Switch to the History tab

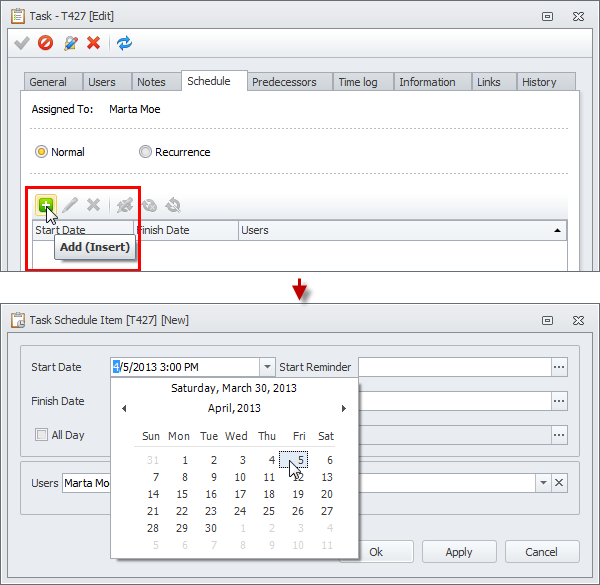click(546, 82)
